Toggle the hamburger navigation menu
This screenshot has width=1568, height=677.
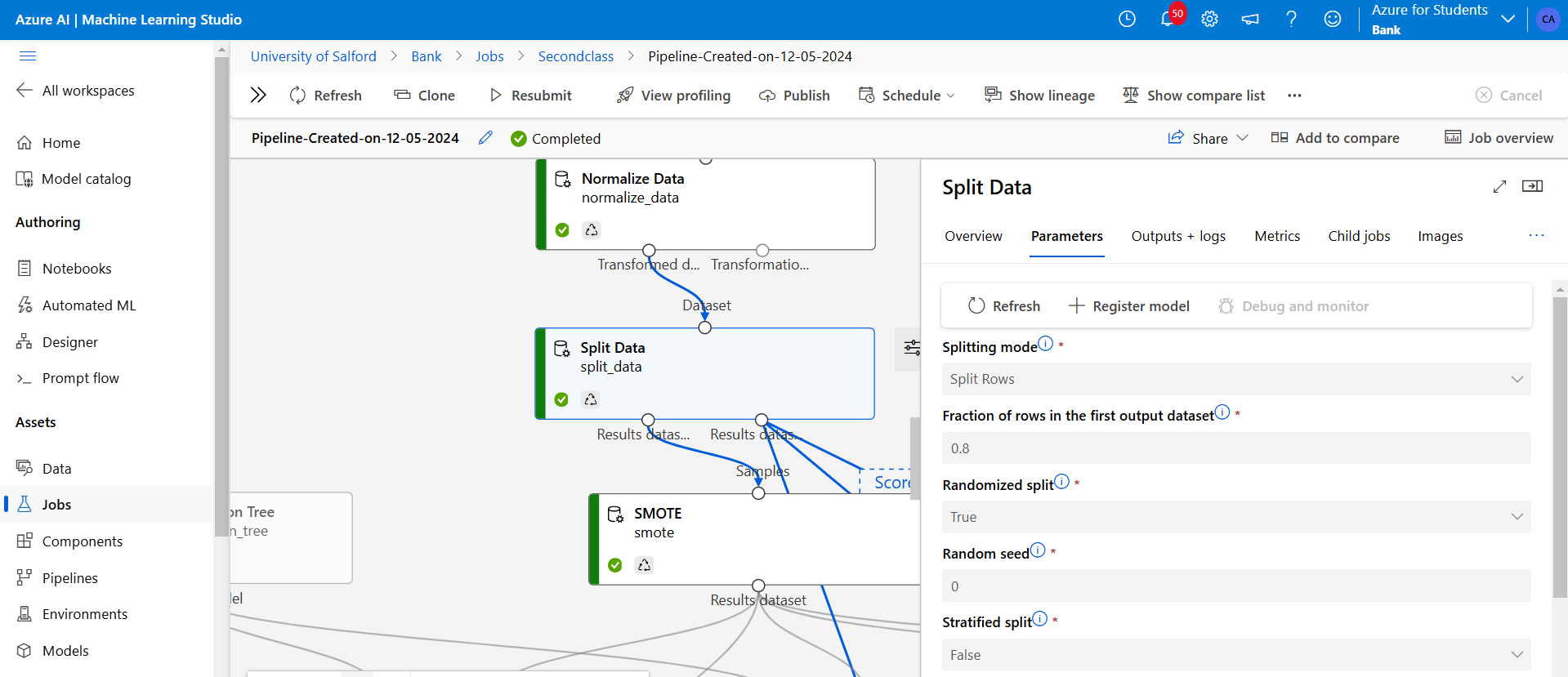[28, 56]
